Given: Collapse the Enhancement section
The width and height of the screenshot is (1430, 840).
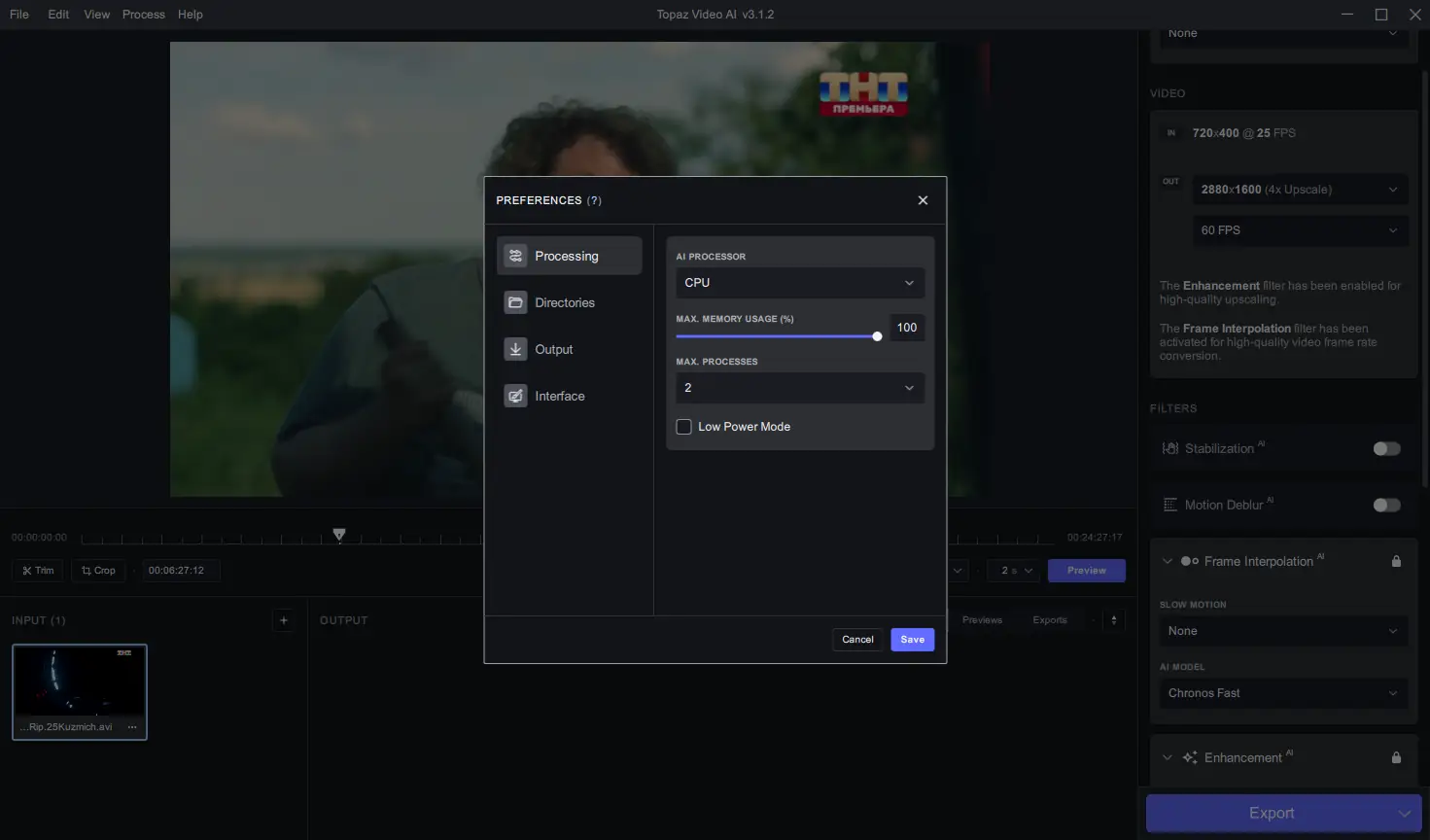Looking at the screenshot, I should 1168,758.
